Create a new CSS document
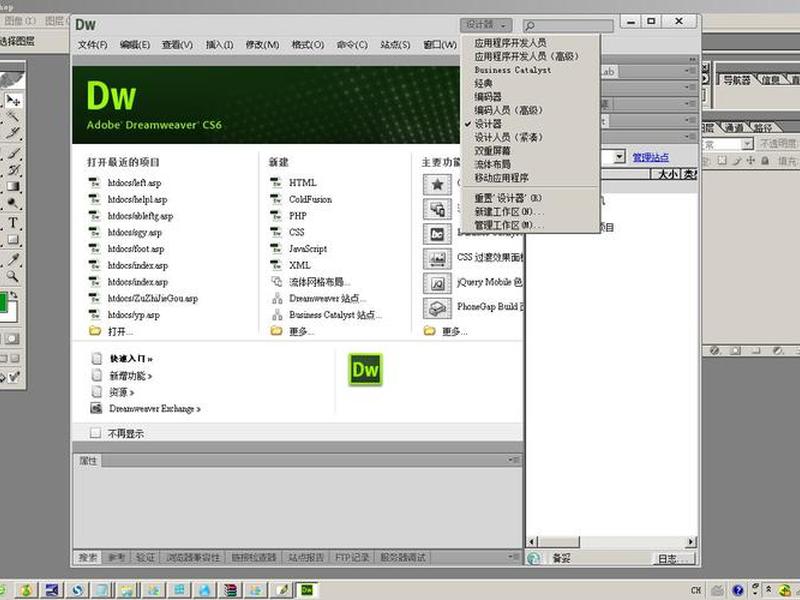Screen dimensions: 800x600 click(296, 232)
